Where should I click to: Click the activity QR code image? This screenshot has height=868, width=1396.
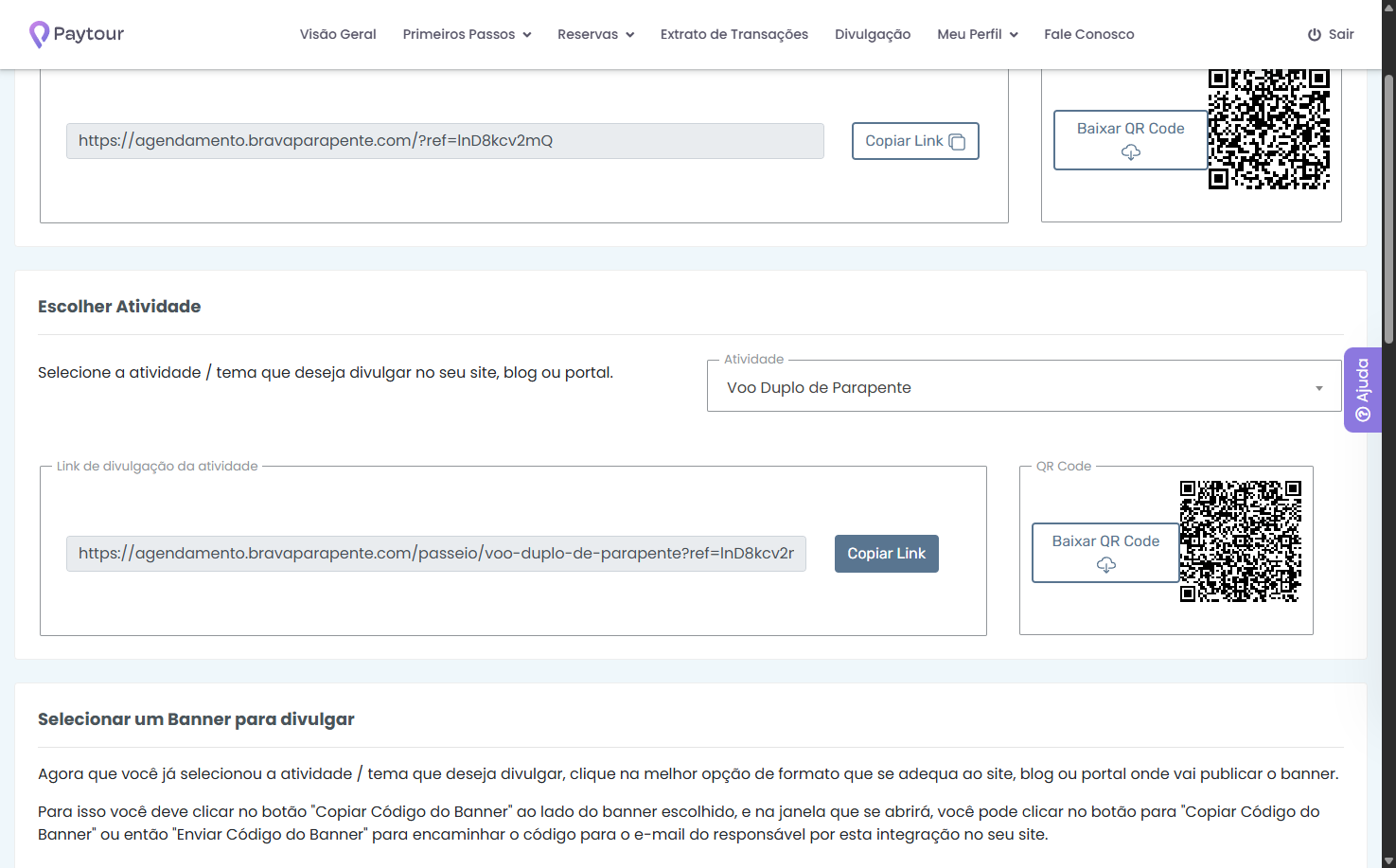(x=1241, y=541)
